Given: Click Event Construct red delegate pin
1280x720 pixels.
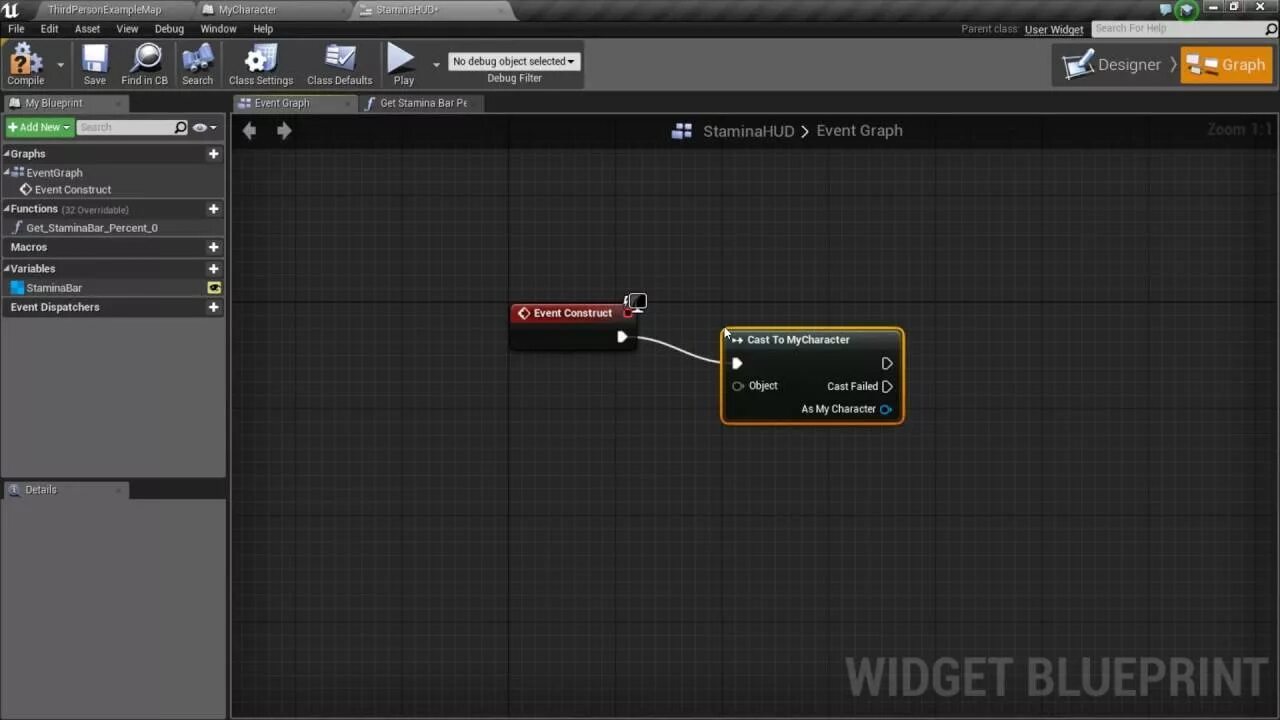Looking at the screenshot, I should pos(627,313).
